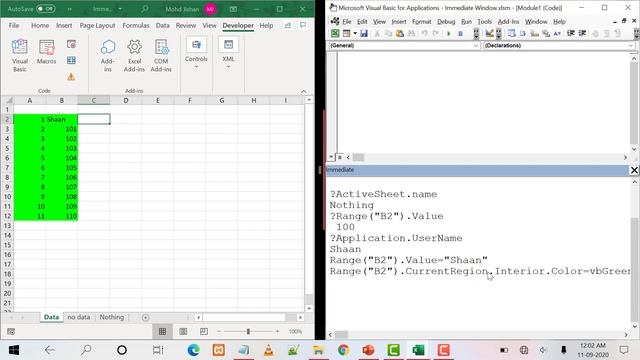Save the VBA project with floppy icon
This screenshot has height=360, width=640.
click(x=364, y=33)
